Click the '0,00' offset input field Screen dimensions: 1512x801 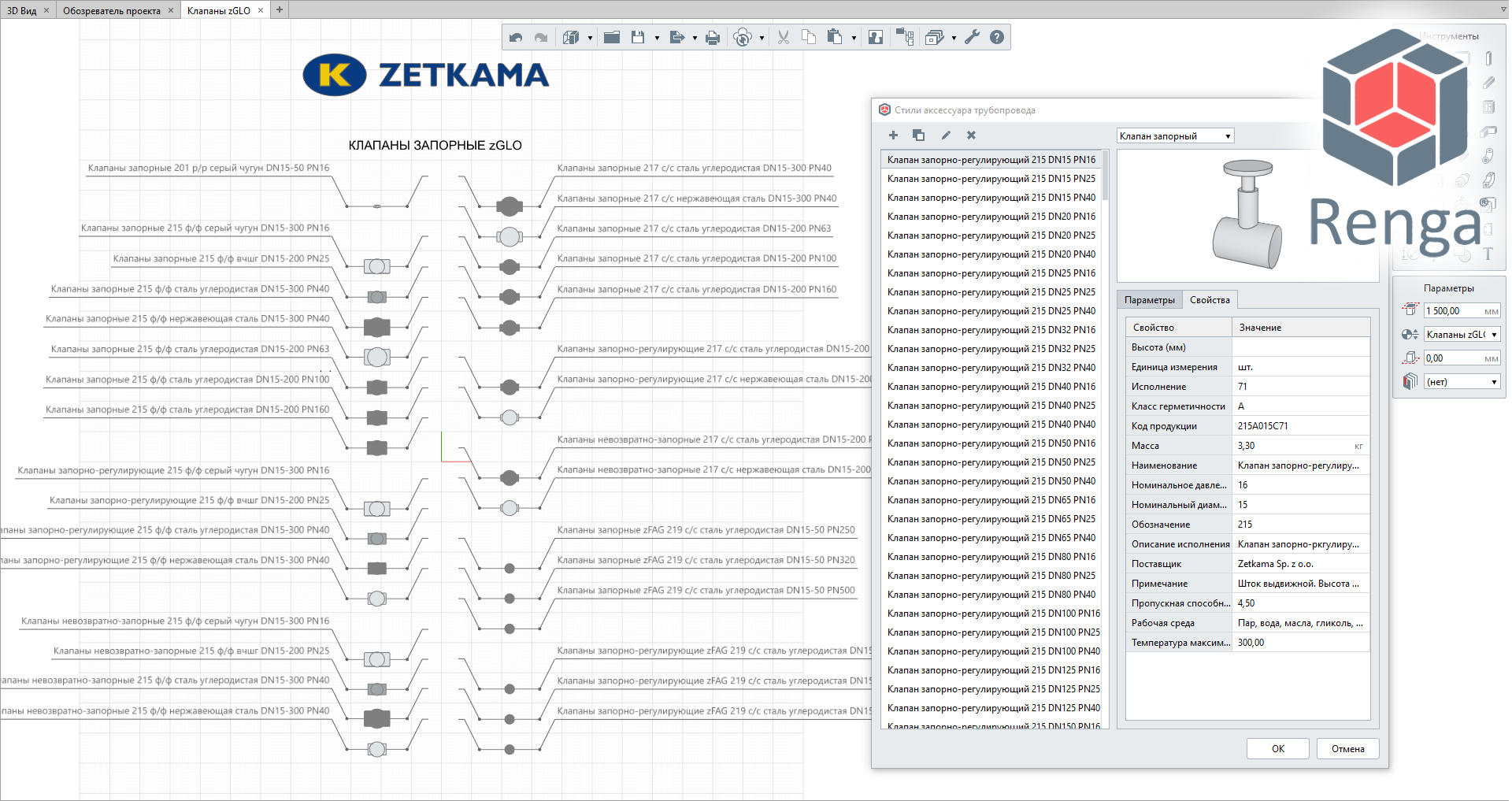[x=1462, y=358]
